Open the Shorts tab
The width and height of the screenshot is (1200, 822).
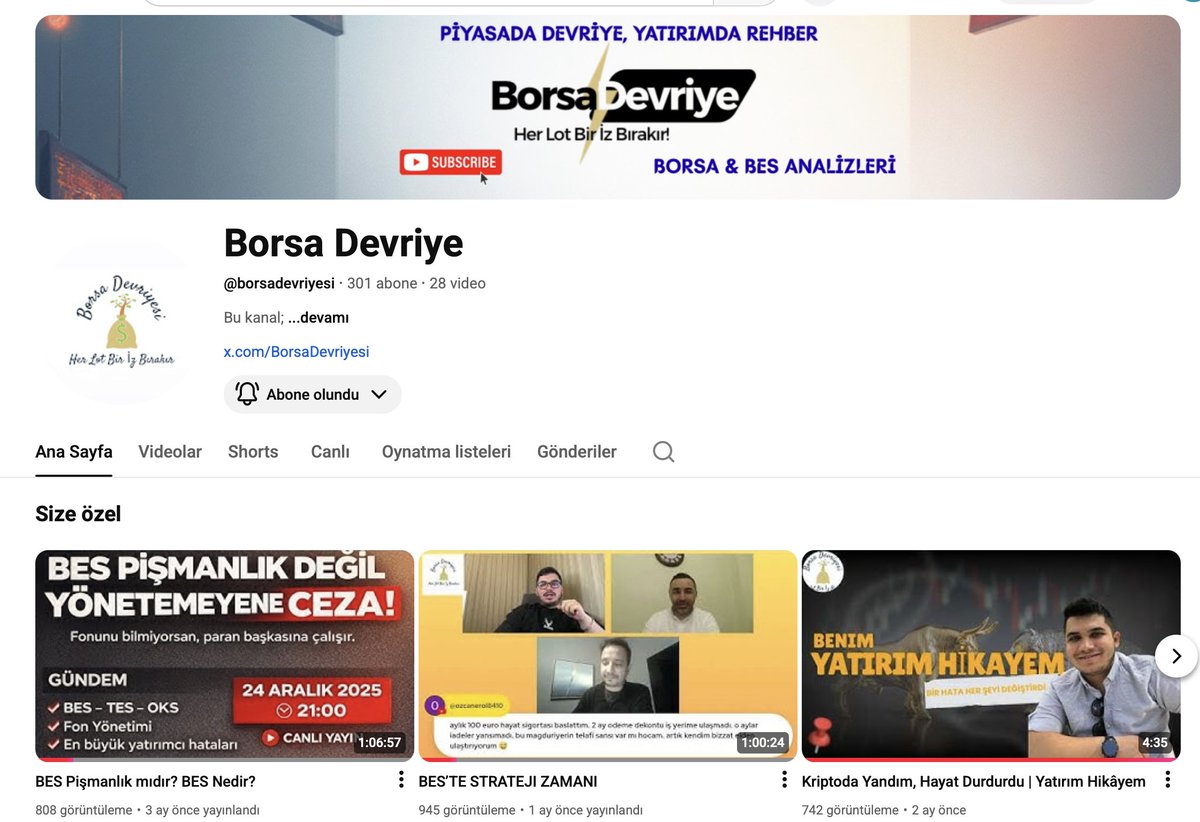click(252, 451)
